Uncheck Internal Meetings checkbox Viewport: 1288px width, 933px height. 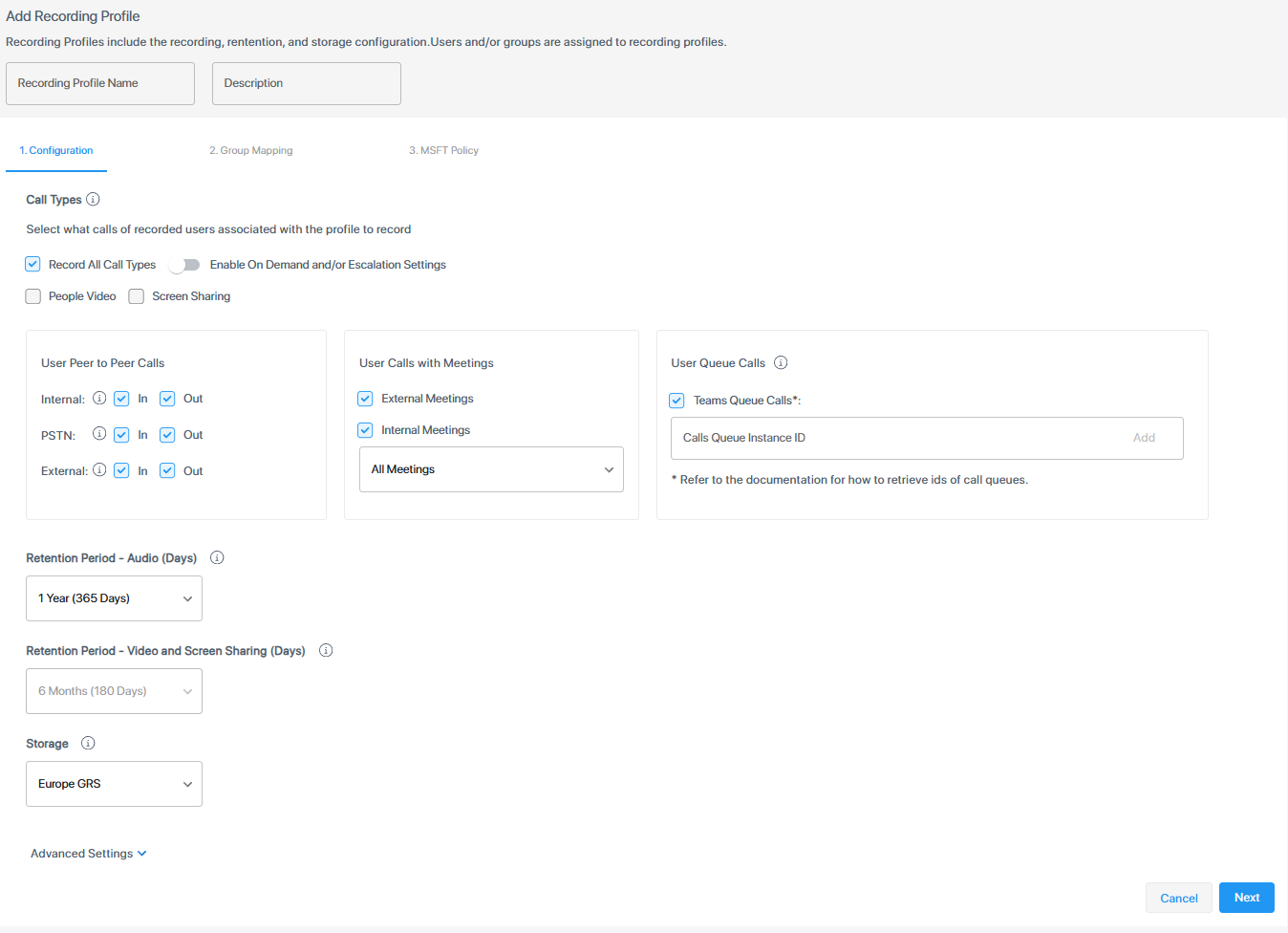pos(365,430)
